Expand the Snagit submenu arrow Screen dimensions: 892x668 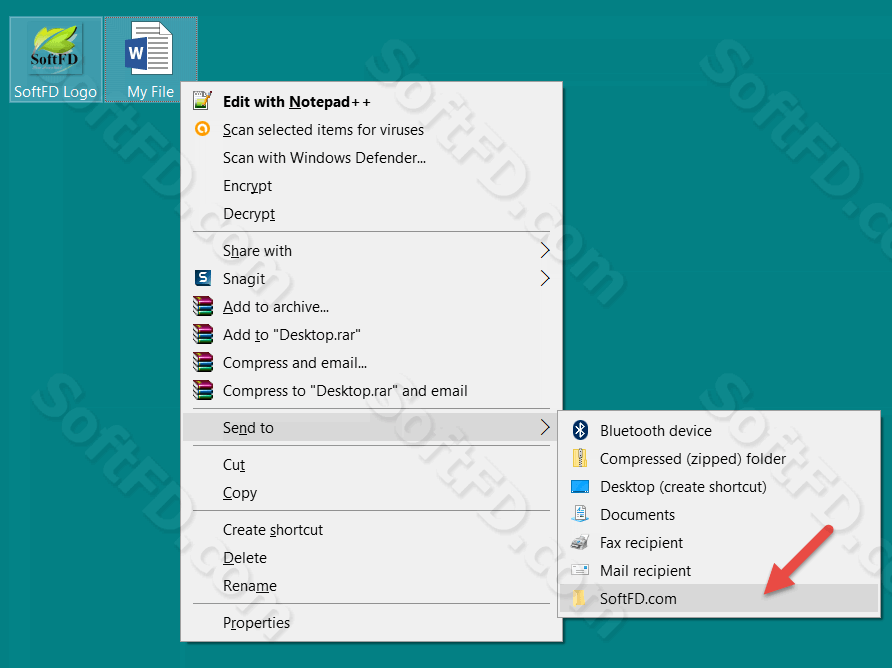(x=544, y=278)
